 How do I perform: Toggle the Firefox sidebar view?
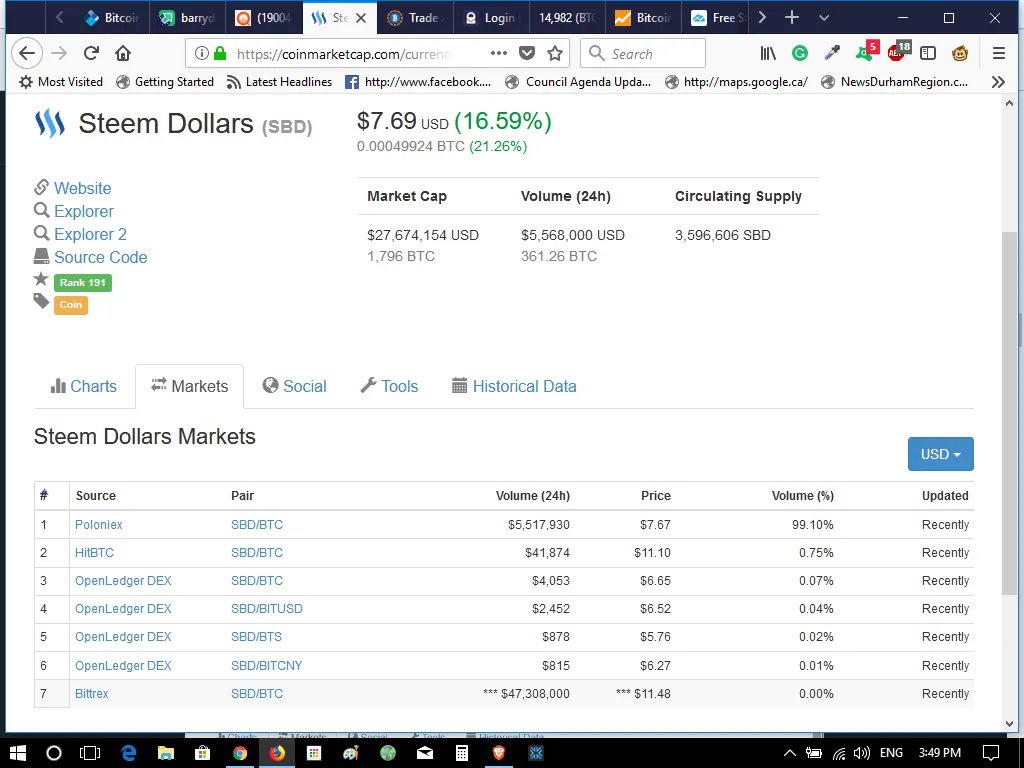point(927,54)
